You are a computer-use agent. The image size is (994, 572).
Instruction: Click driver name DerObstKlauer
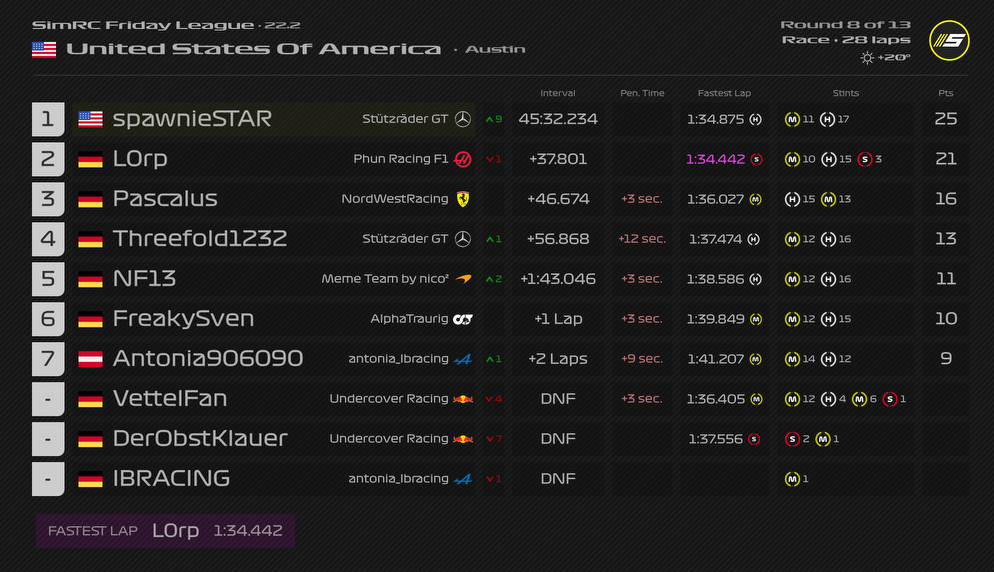point(200,439)
